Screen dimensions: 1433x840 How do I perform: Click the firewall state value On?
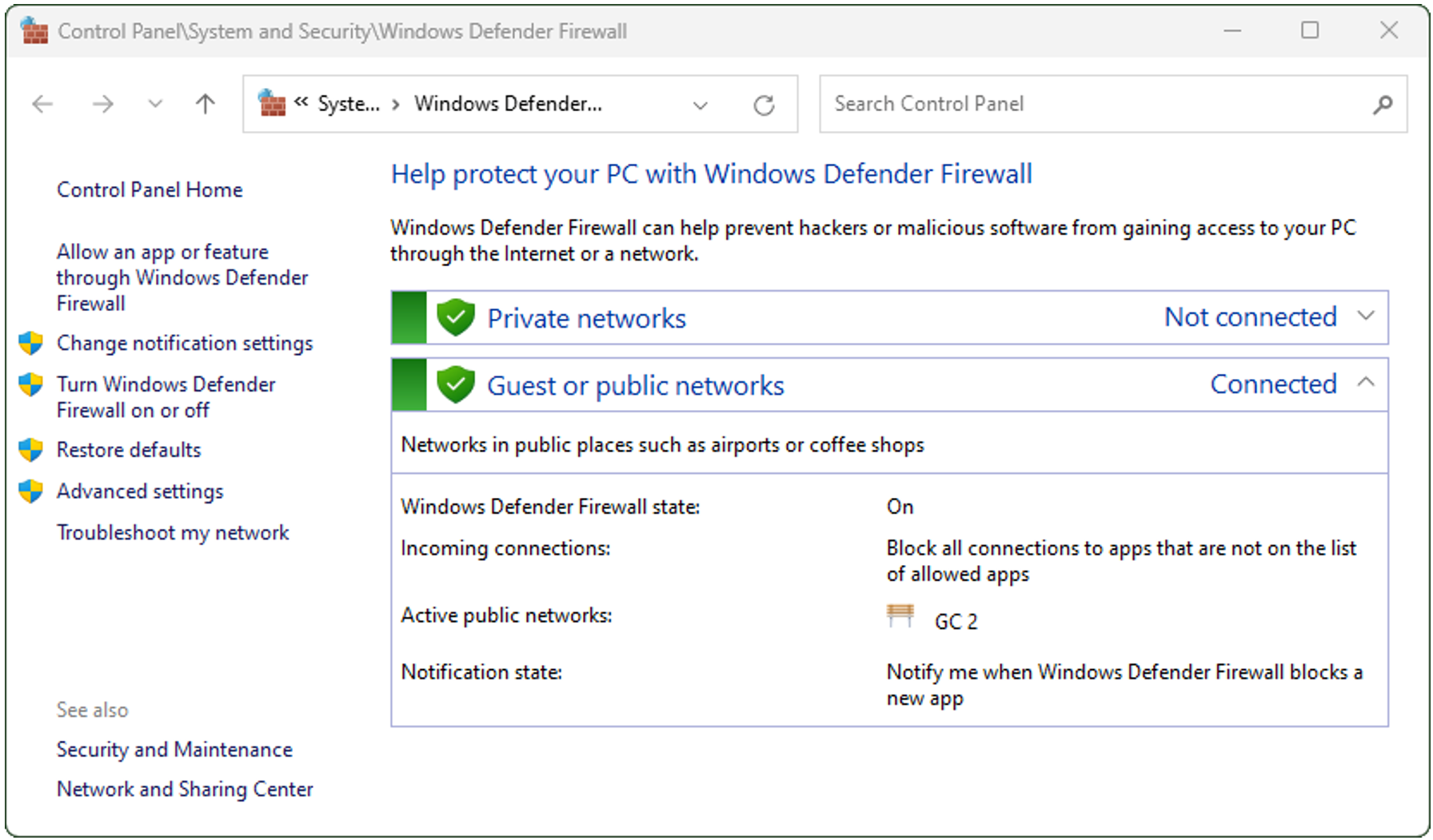point(900,507)
